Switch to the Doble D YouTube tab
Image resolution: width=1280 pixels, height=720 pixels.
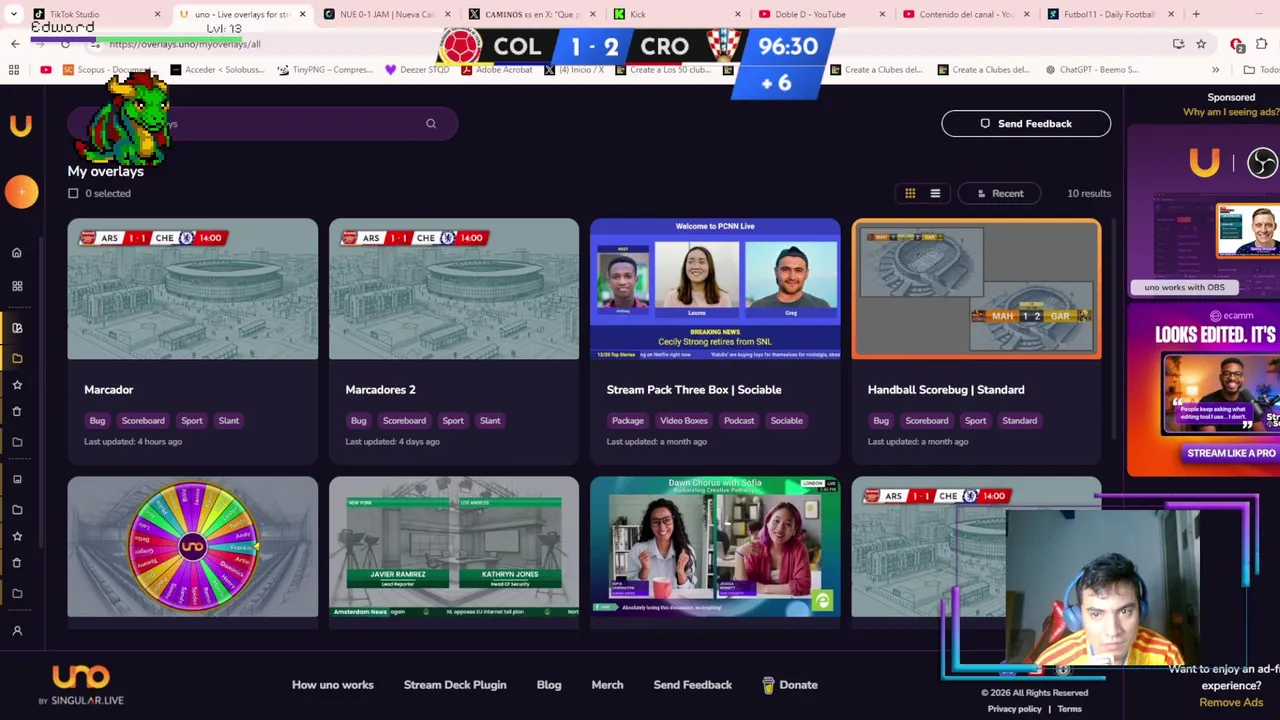click(820, 14)
